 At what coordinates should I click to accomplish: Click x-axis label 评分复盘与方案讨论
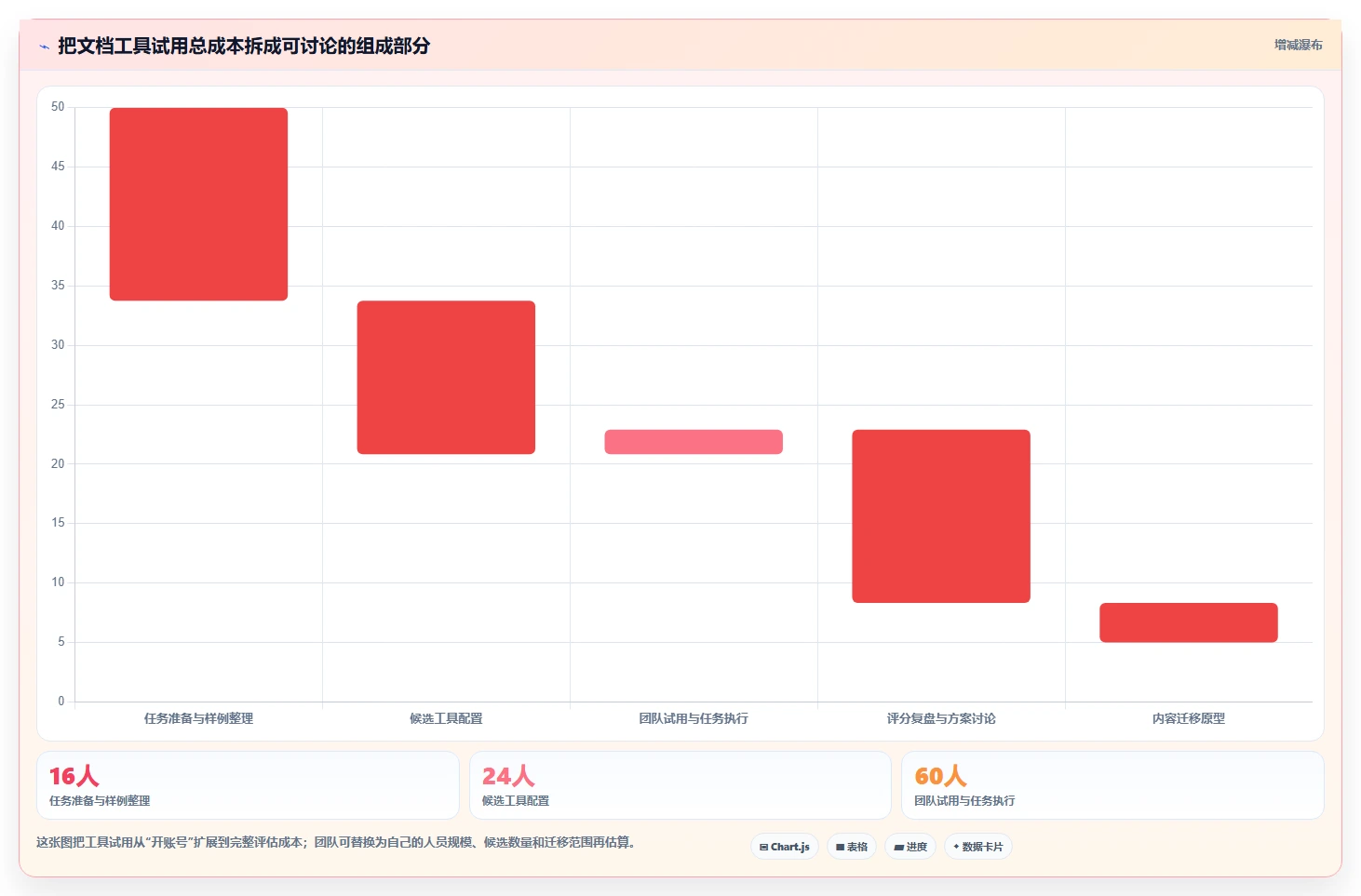point(941,718)
